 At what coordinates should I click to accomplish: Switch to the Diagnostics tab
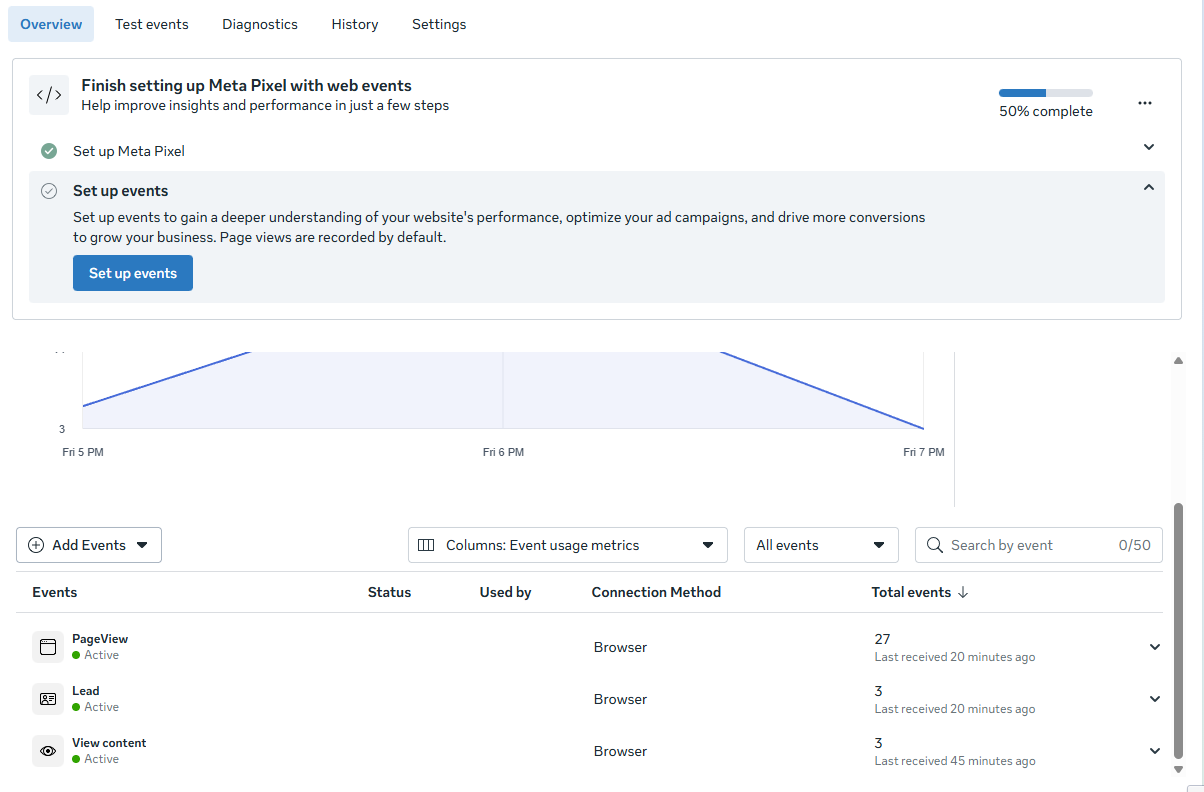(x=260, y=24)
